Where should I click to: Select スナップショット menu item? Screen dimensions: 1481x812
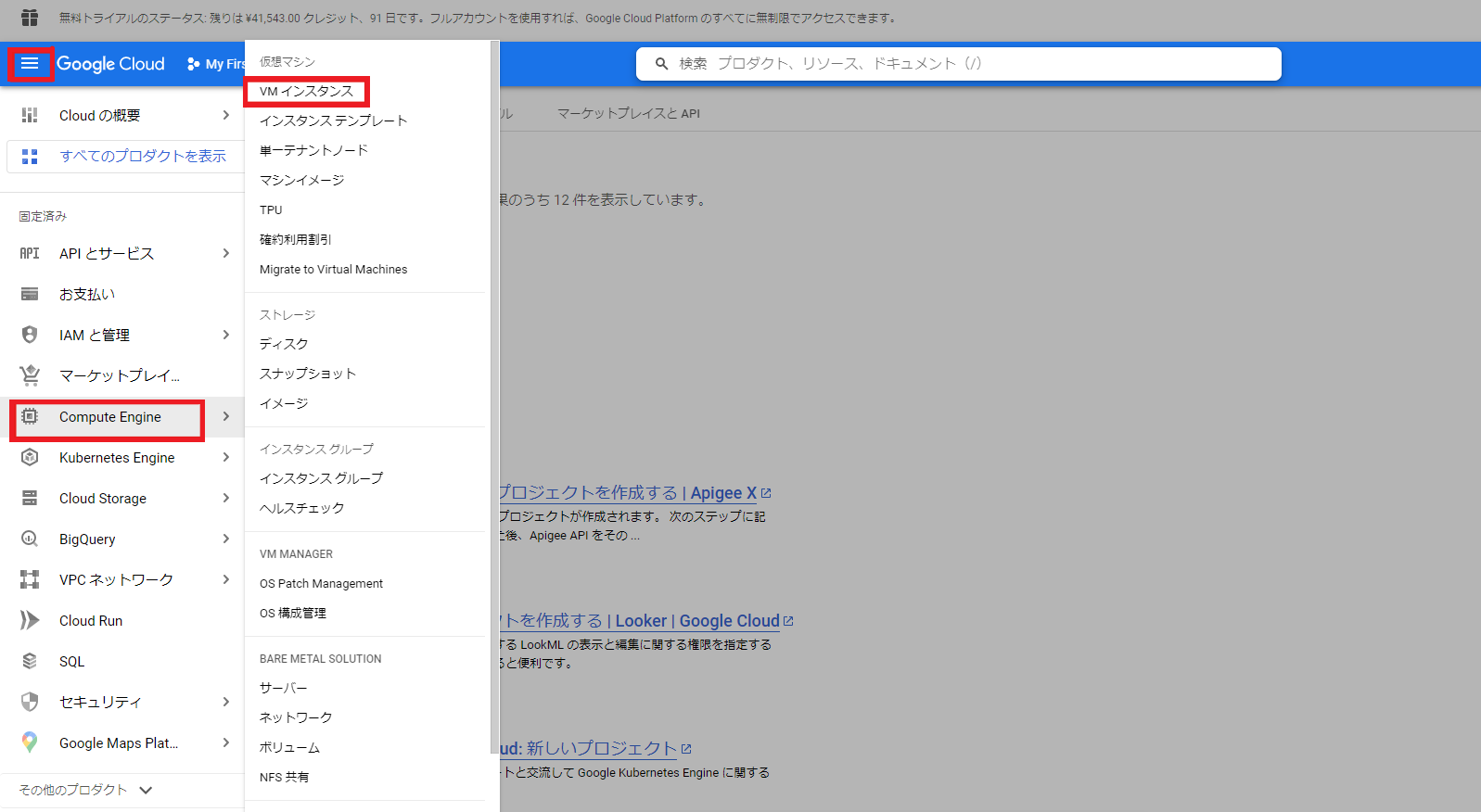(308, 374)
